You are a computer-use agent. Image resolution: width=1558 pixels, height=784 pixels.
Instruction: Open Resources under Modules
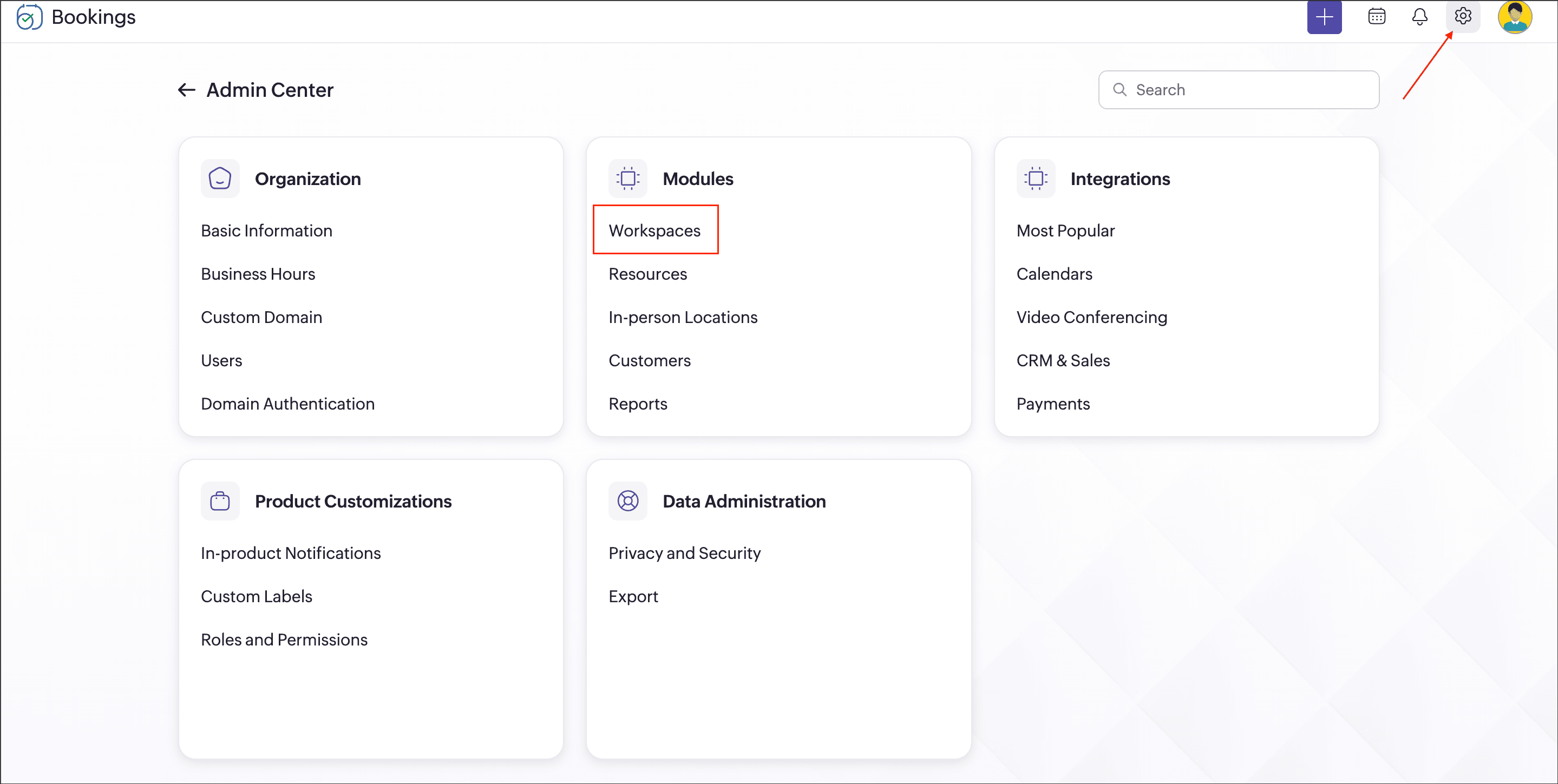[x=648, y=274]
